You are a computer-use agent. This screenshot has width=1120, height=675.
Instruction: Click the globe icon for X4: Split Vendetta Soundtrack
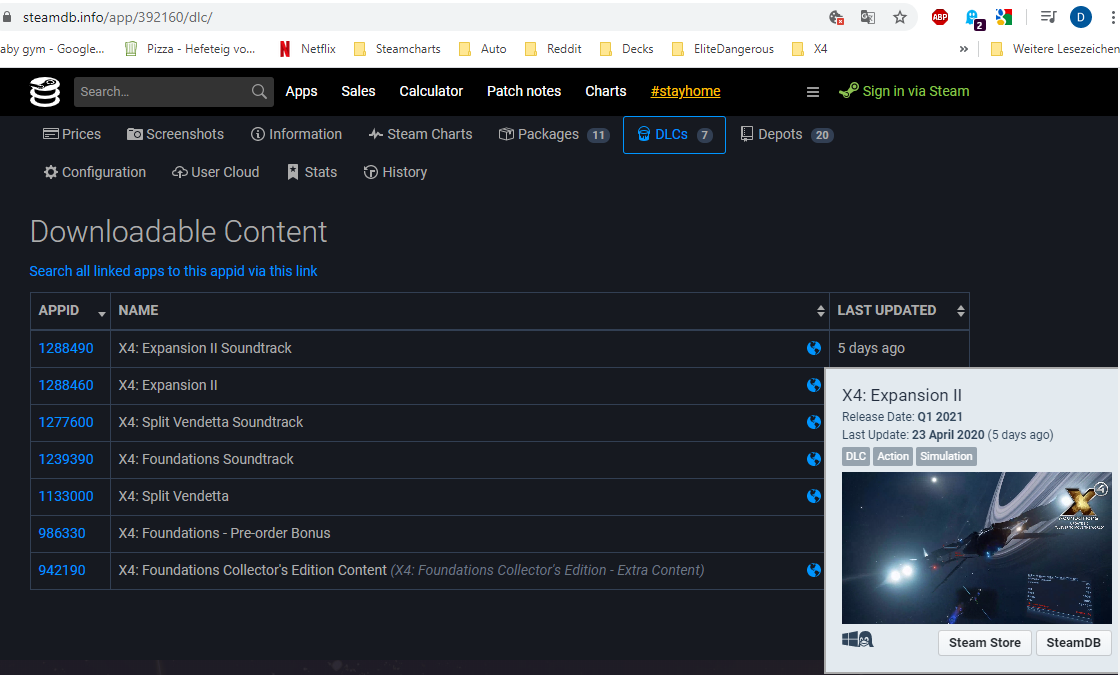coord(814,422)
